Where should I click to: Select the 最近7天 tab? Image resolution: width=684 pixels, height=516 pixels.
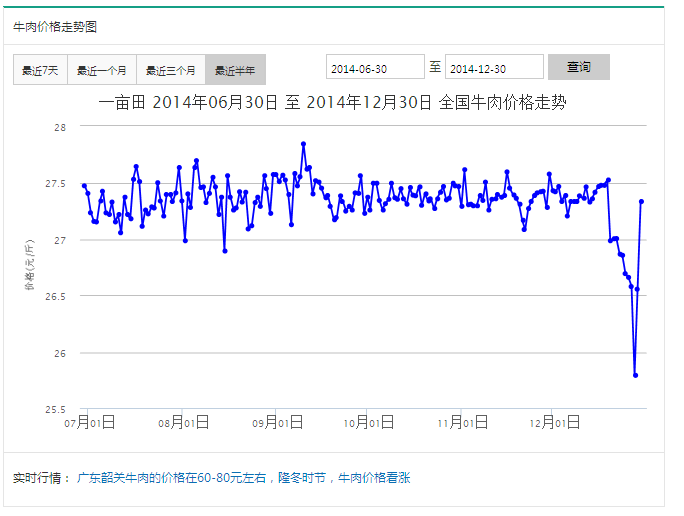(x=40, y=70)
